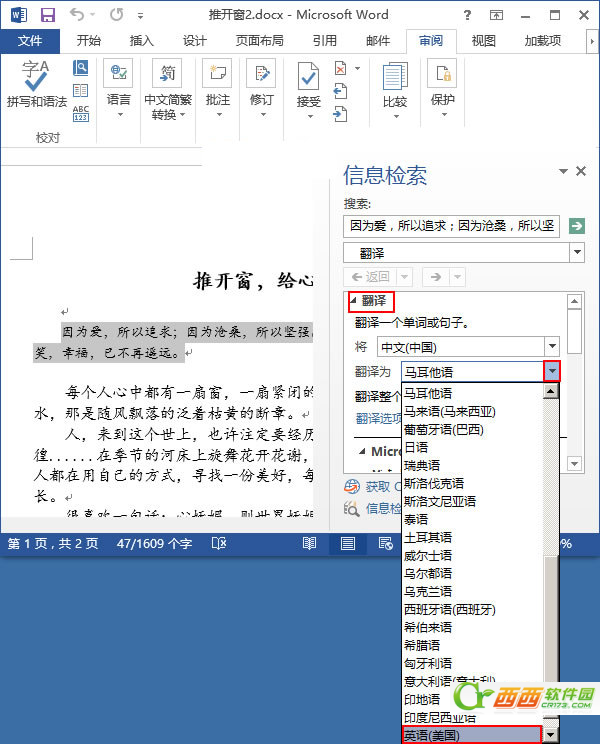Go to Previous change icon
This screenshot has height=744, width=600.
(341, 91)
